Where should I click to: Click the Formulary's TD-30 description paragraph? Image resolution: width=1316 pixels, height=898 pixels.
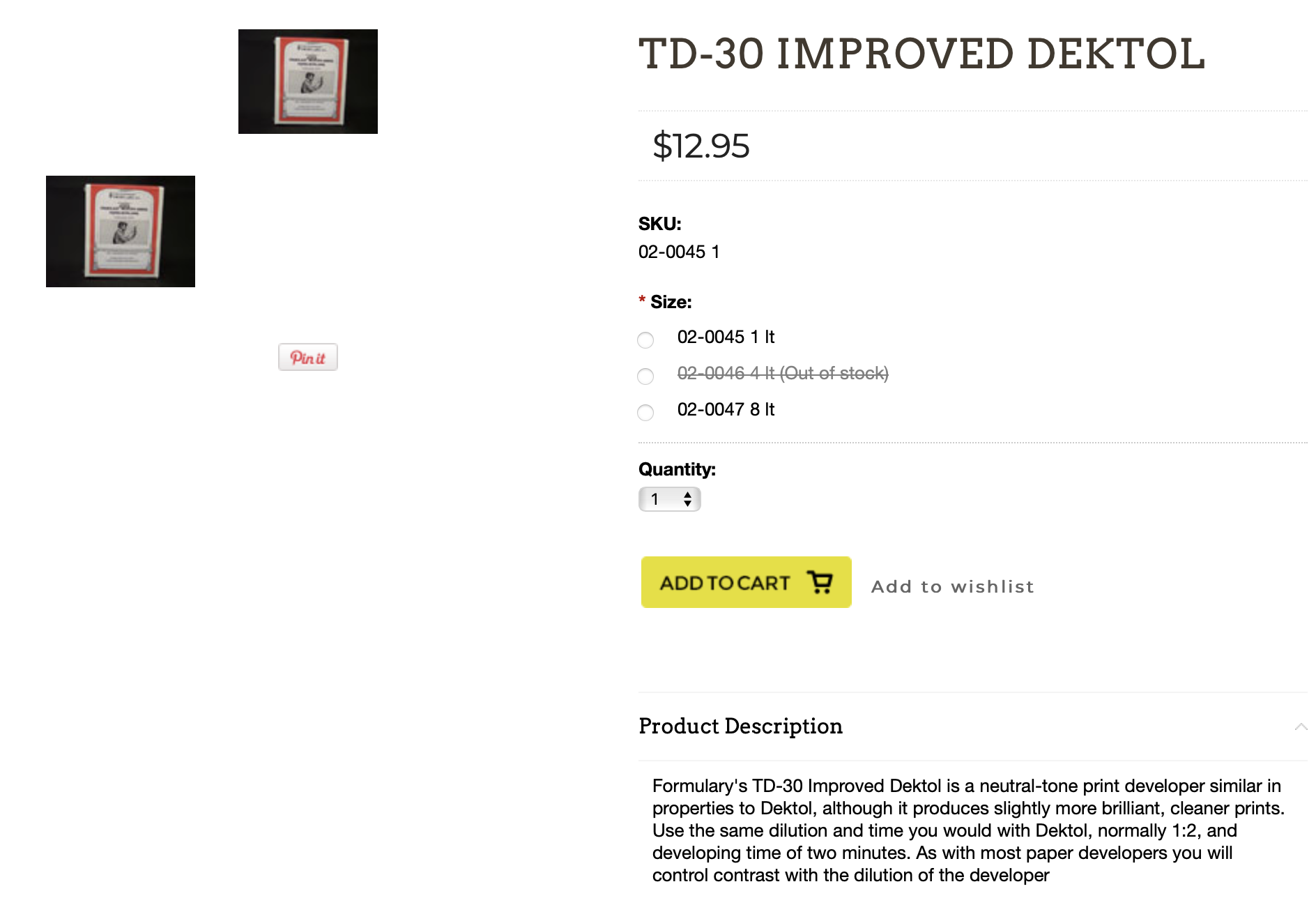(967, 830)
